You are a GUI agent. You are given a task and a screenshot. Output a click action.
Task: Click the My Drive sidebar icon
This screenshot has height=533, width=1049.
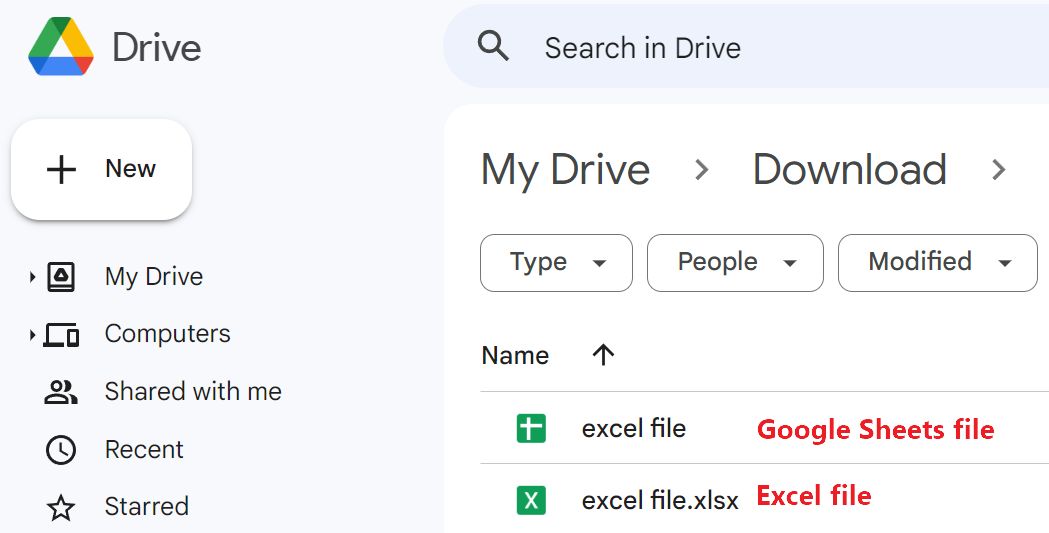coord(61,277)
